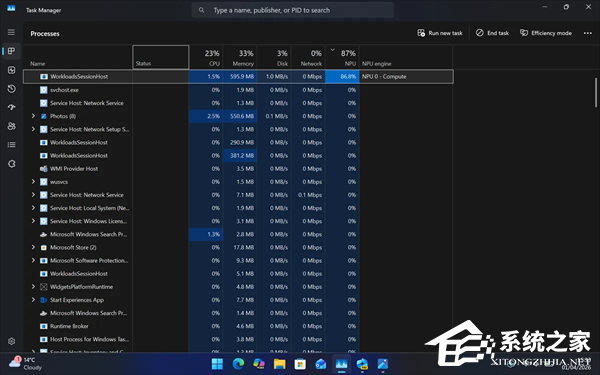Click the End task button
Screen dimensions: 600x375
(x=492, y=33)
